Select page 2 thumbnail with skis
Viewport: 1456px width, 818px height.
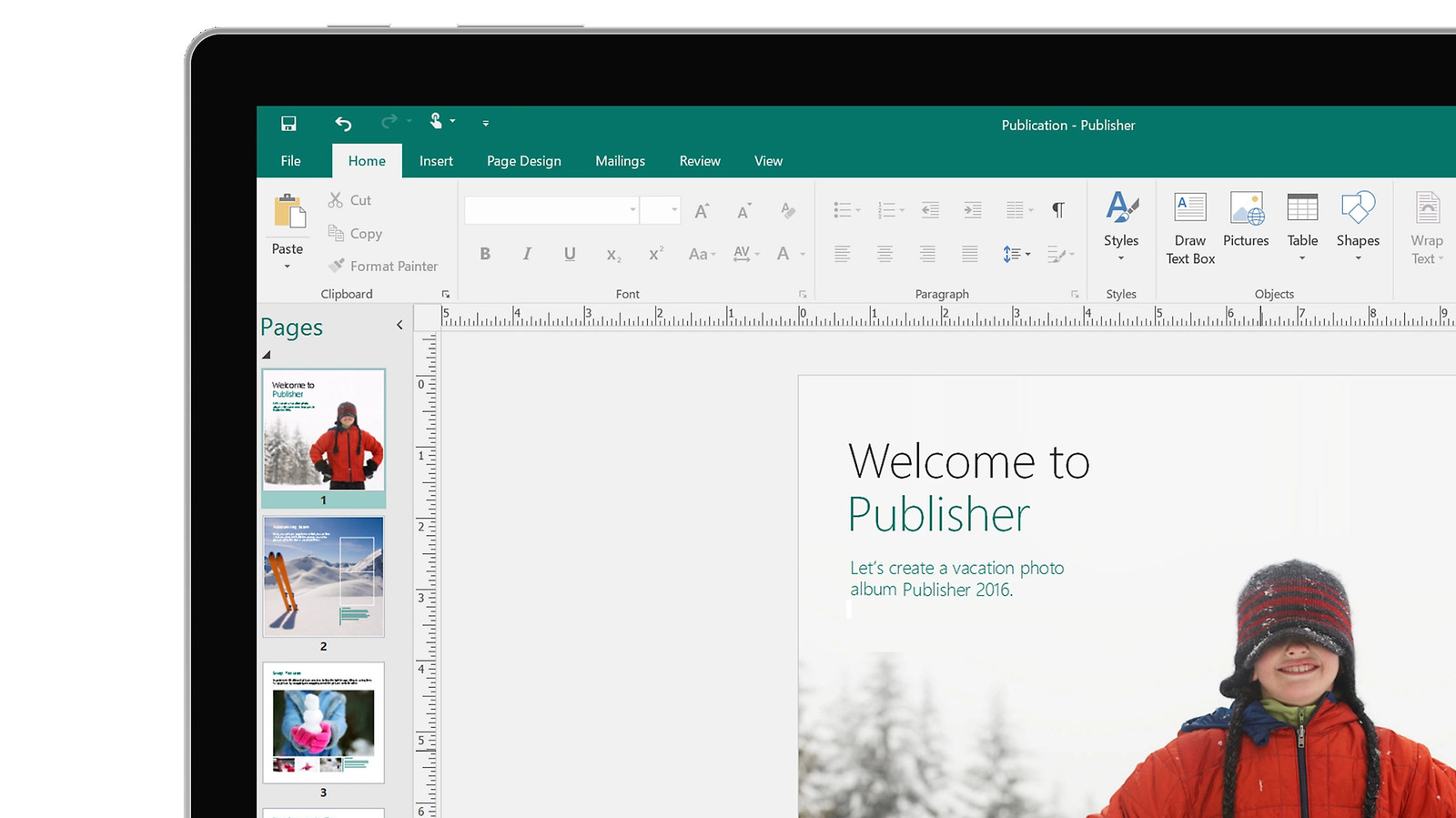pos(323,577)
